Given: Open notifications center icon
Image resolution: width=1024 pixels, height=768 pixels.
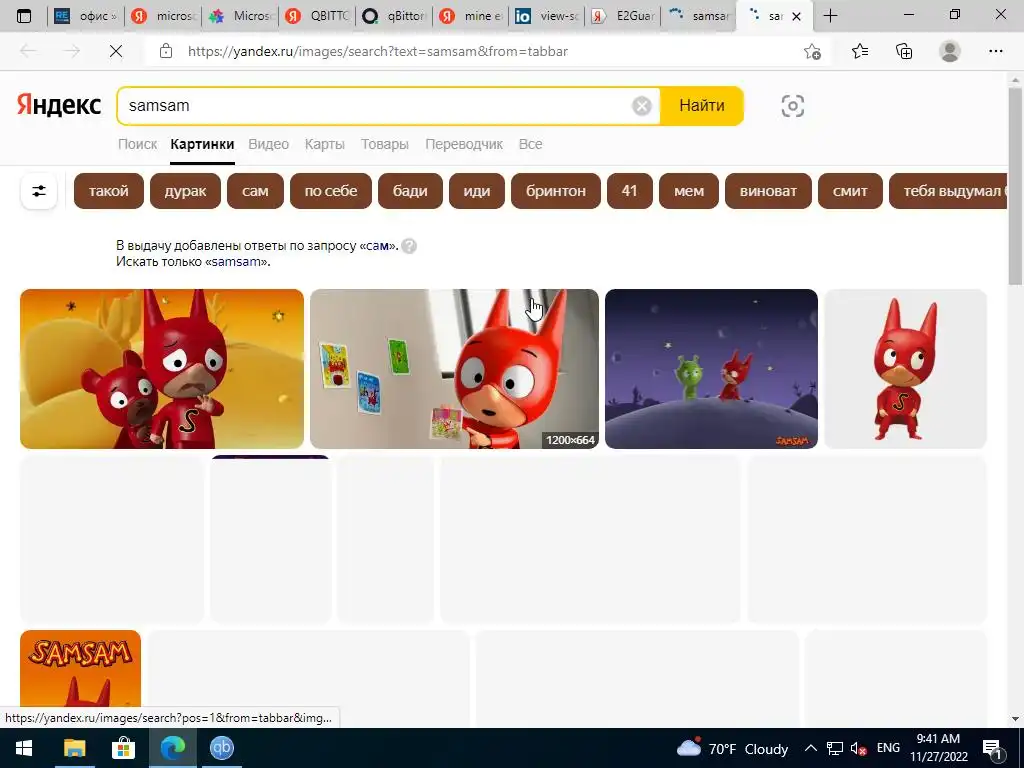Looking at the screenshot, I should point(992,748).
